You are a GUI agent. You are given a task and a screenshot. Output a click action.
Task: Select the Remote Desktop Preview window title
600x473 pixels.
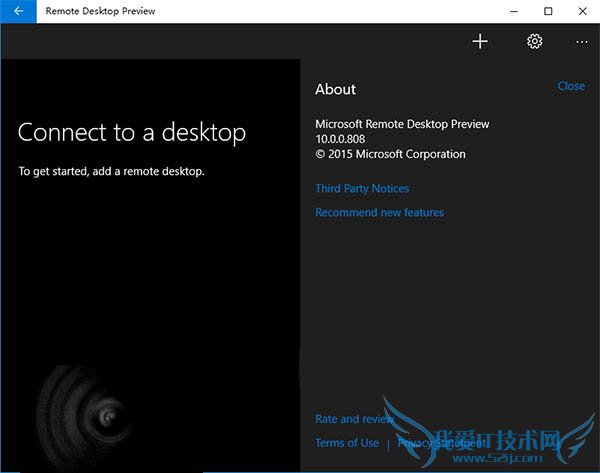pos(100,11)
